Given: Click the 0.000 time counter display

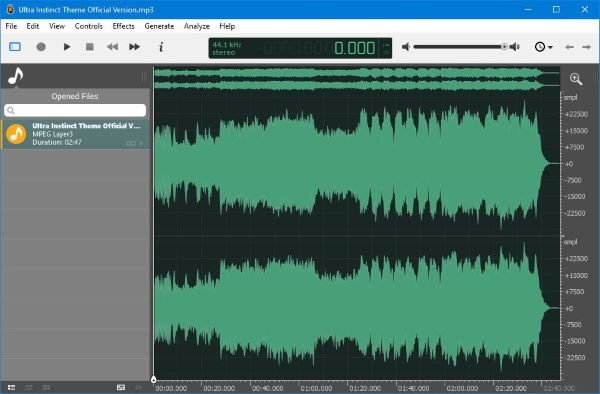Looking at the screenshot, I should [x=354, y=48].
